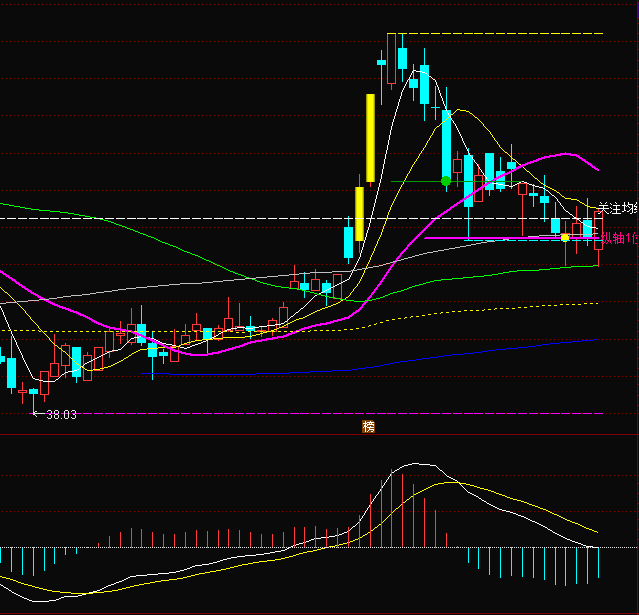Select the lower yellow candlestick
Viewport: 639px width, 615px height.
pyautogui.click(x=359, y=214)
